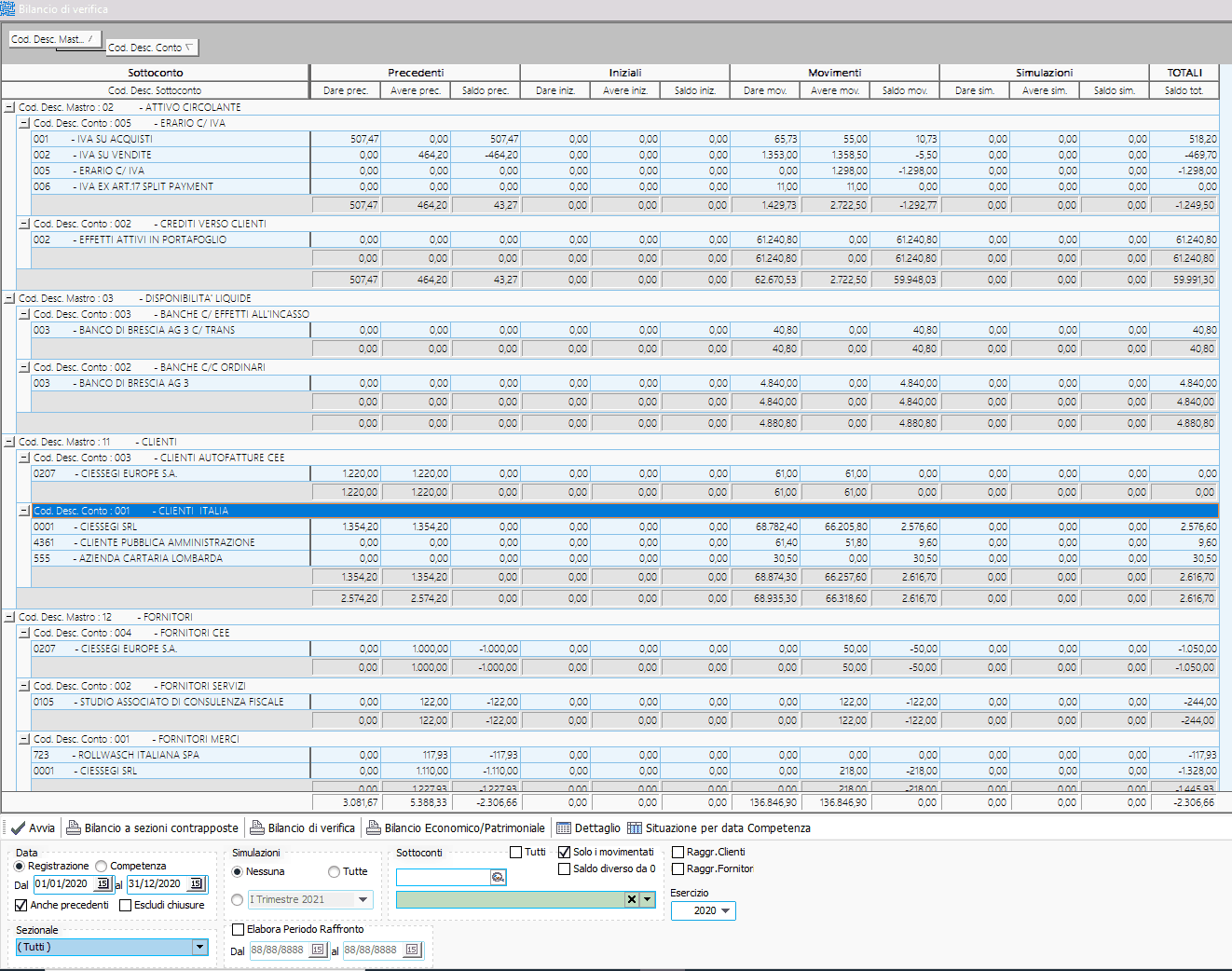
Task: Click the Raffronto Dal field 88/88/8888
Action: pos(279,950)
